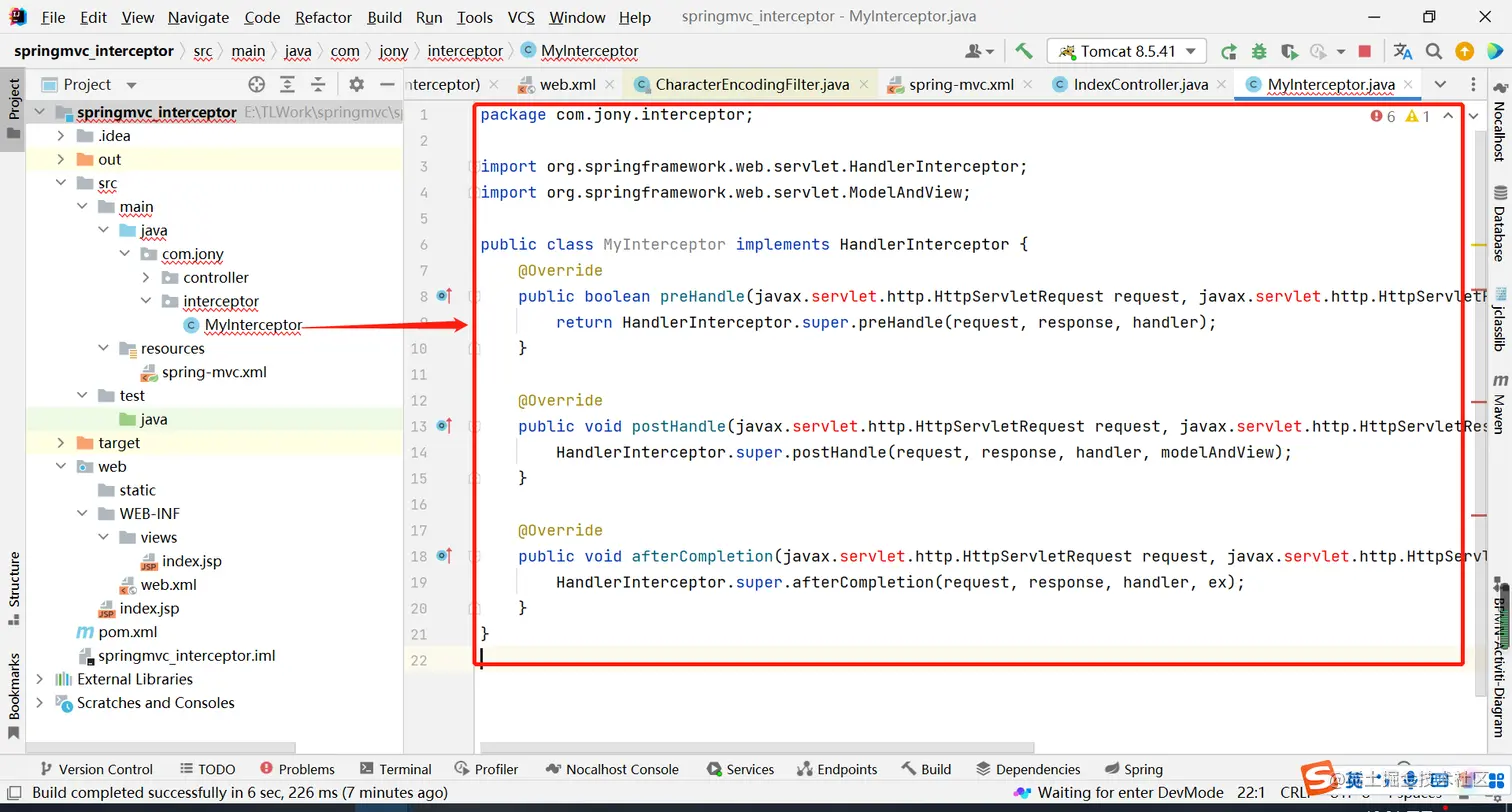Click the implements gutter icon on line 13
The width and height of the screenshot is (1512, 812).
(x=444, y=426)
